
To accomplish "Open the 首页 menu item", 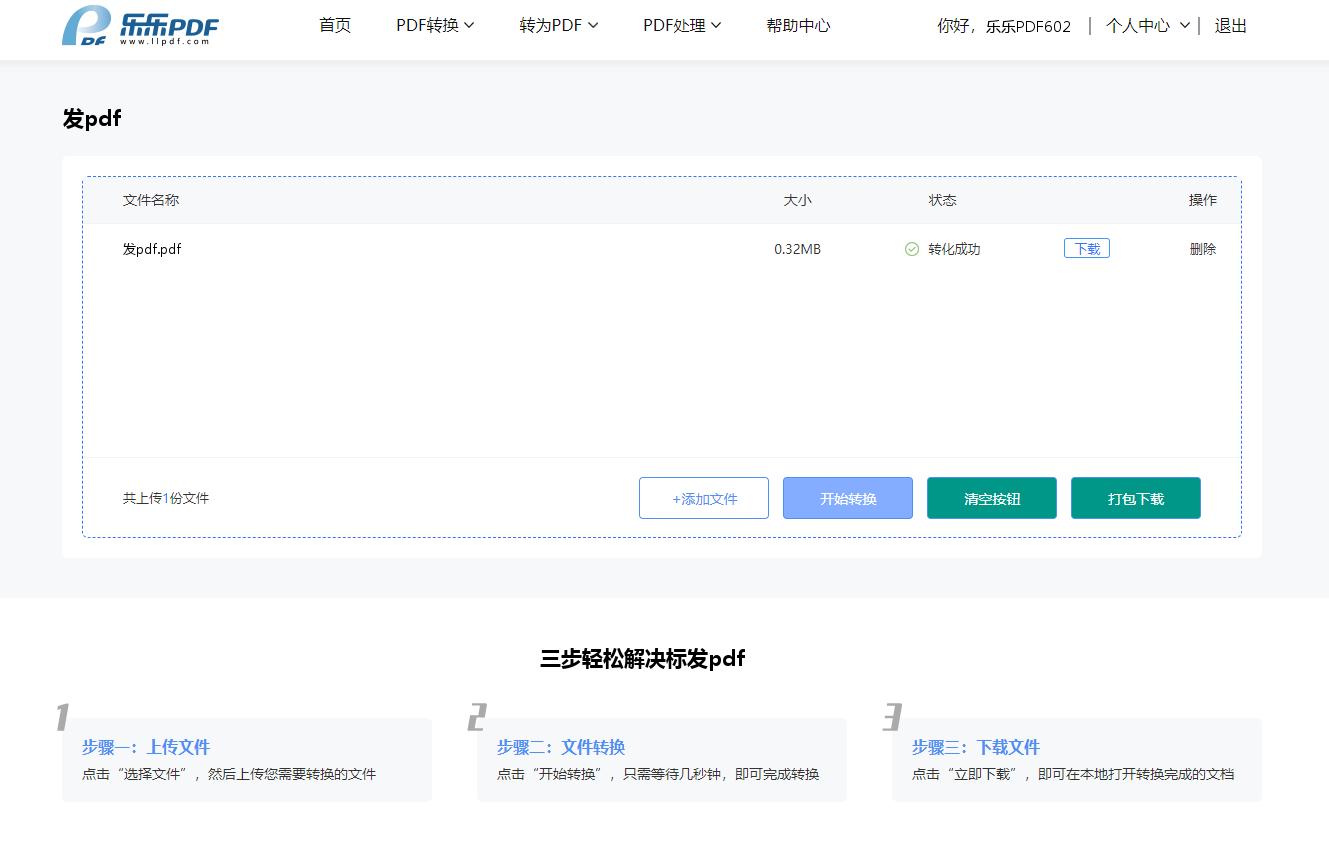I will click(x=335, y=26).
